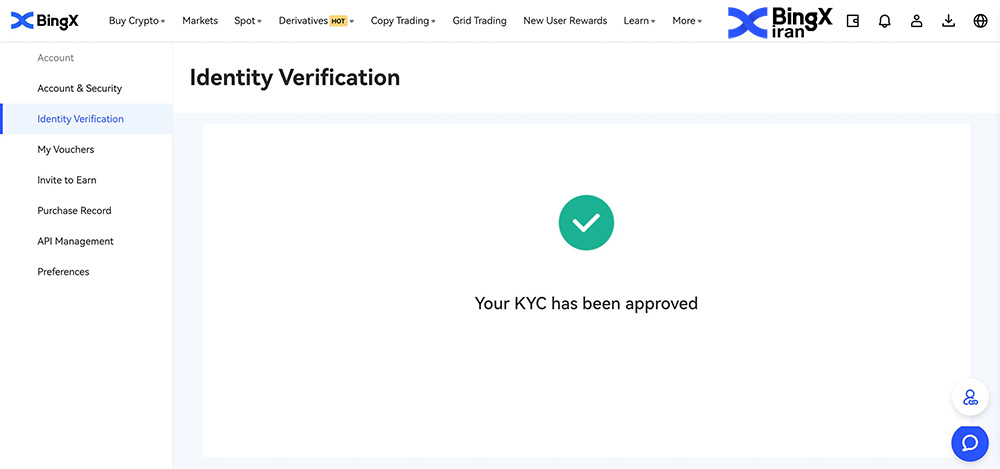Open the language globe icon
Image resolution: width=1000 pixels, height=469 pixels.
(x=980, y=21)
